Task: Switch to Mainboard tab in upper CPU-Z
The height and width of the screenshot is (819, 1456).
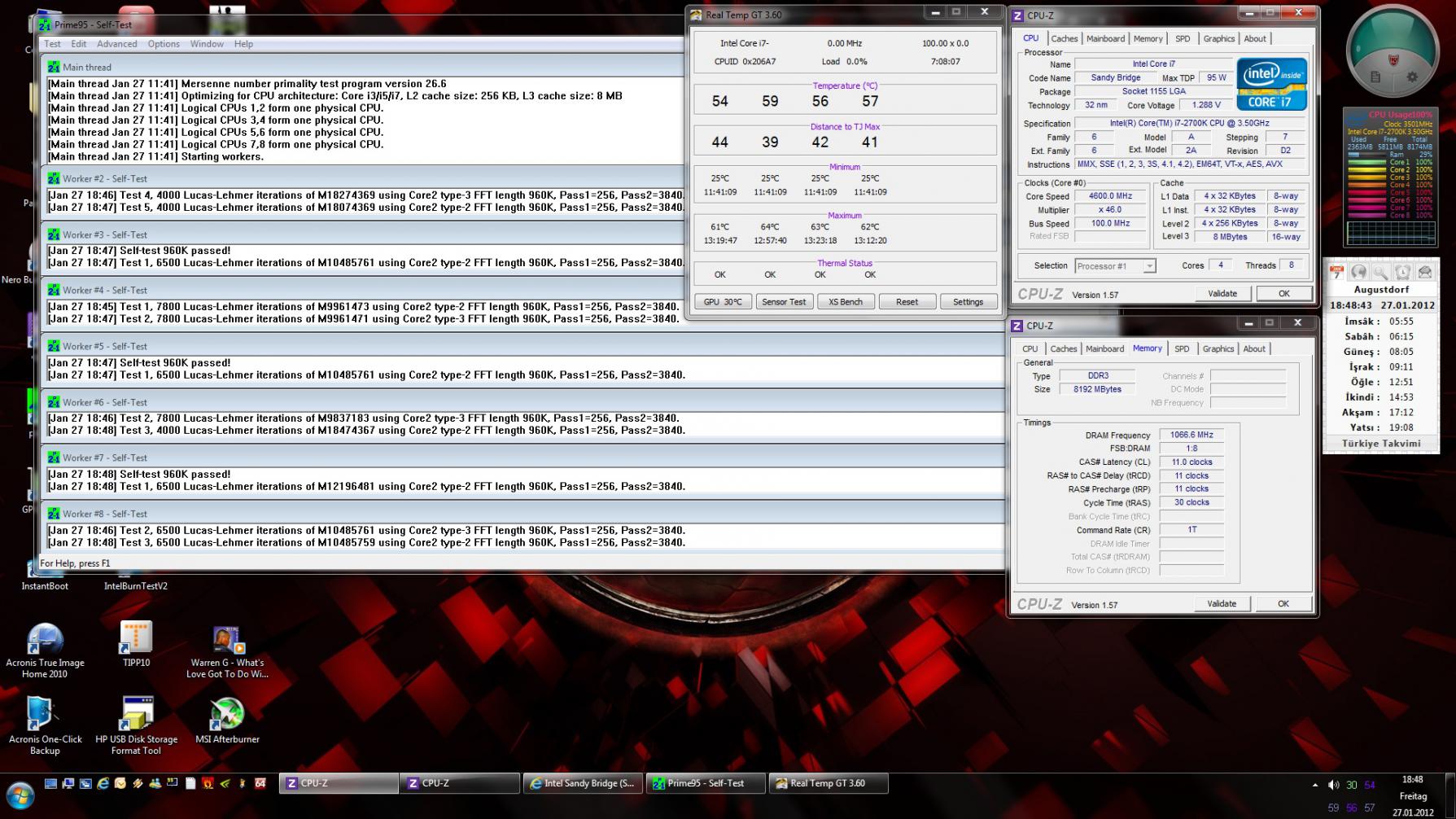Action: tap(1105, 38)
